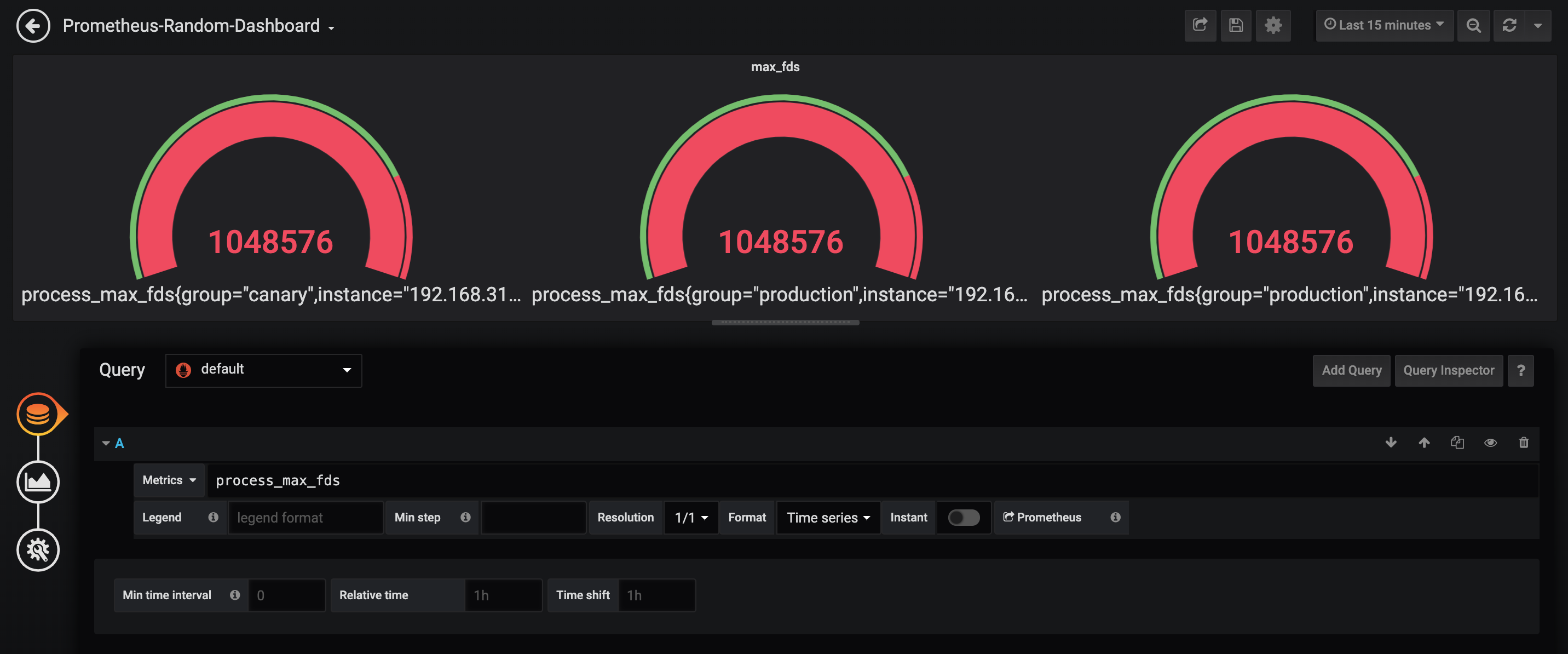Open the default data source dropdown
This screenshot has height=654, width=1568.
click(x=263, y=370)
